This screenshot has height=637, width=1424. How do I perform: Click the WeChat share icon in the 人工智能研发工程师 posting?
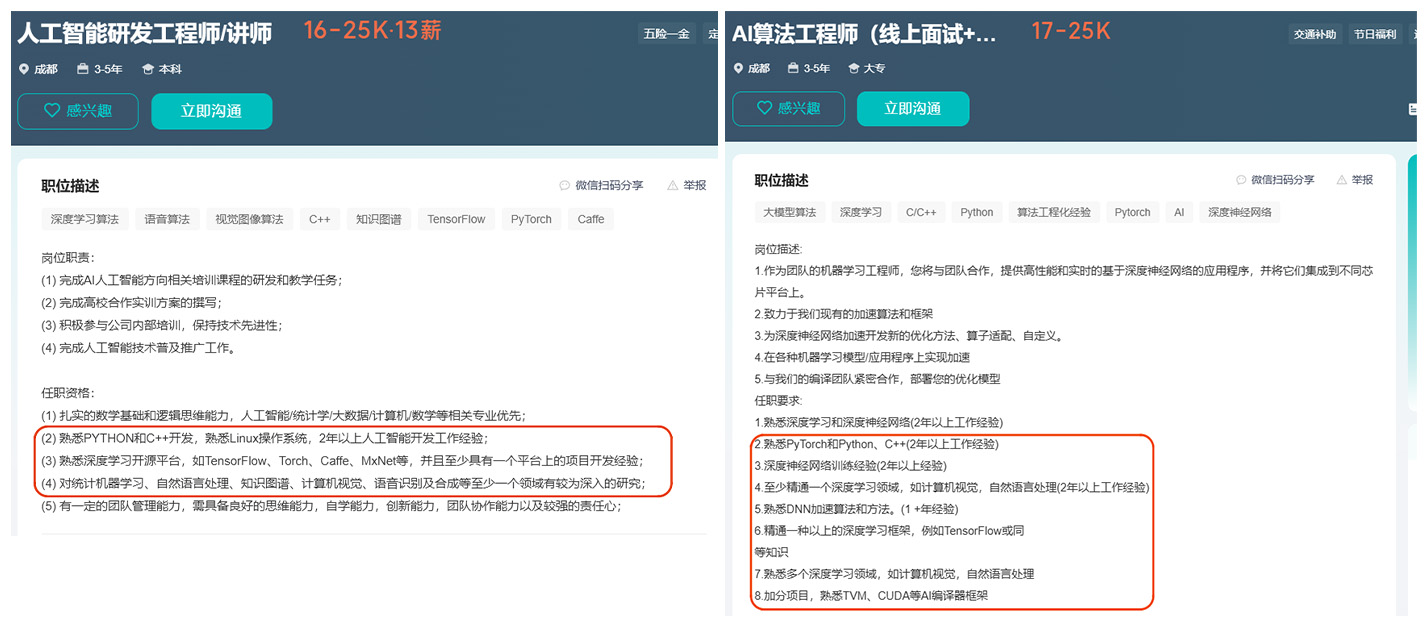pyautogui.click(x=565, y=185)
